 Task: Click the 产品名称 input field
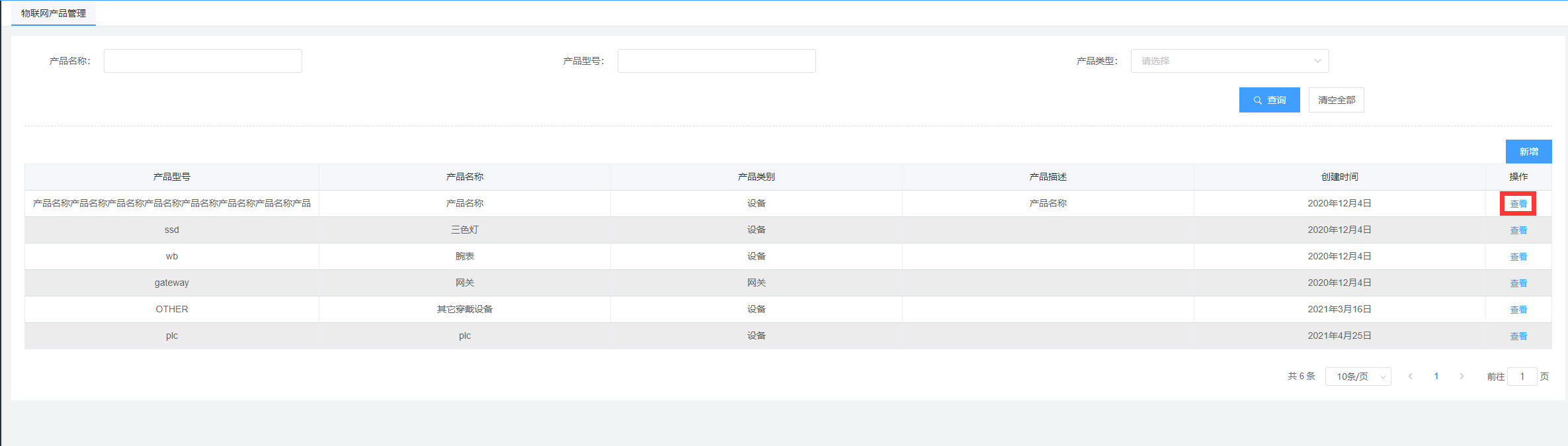(x=203, y=61)
